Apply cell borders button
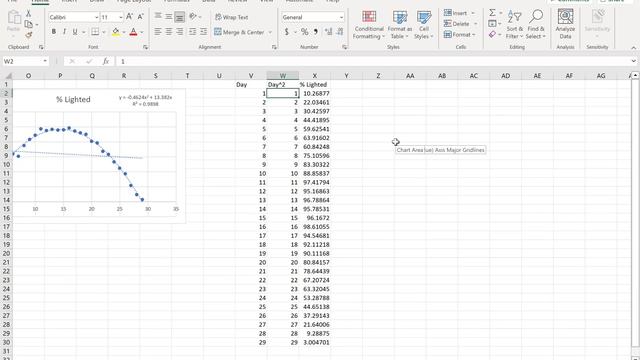Viewport: 640px width, 360px height. (x=95, y=32)
